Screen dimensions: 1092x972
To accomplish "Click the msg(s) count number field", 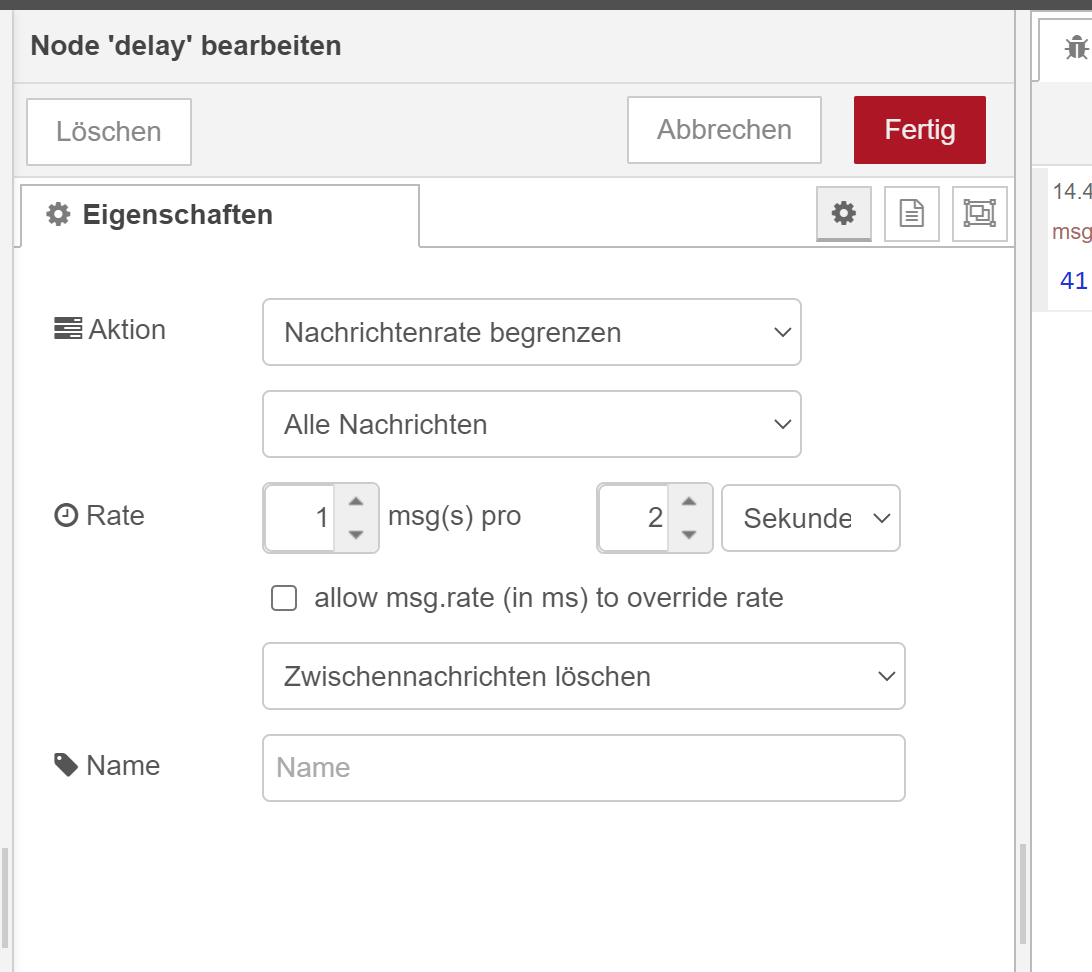I will [x=300, y=518].
